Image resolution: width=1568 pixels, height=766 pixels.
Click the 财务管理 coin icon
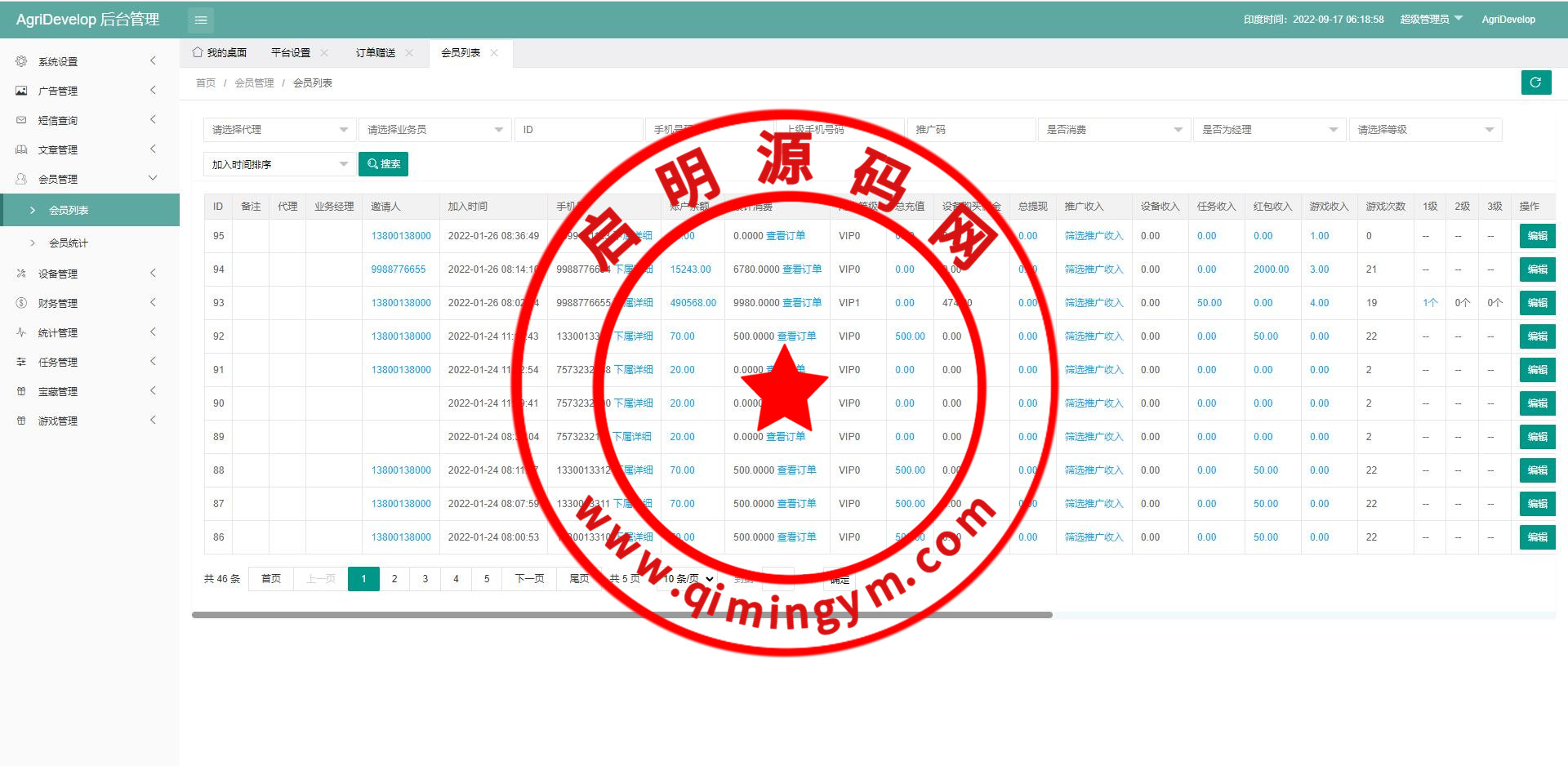click(x=21, y=303)
